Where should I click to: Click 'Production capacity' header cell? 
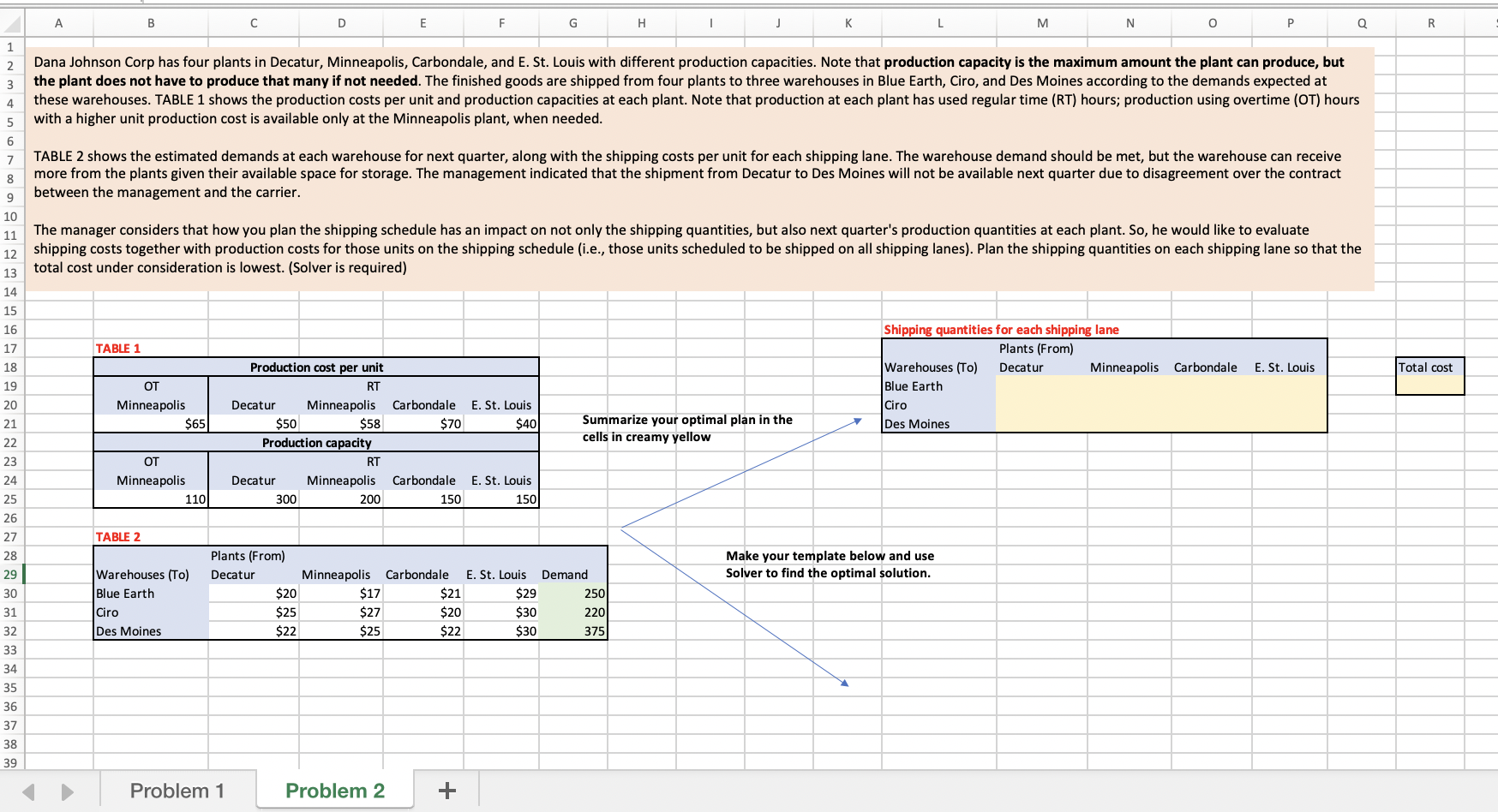316,443
